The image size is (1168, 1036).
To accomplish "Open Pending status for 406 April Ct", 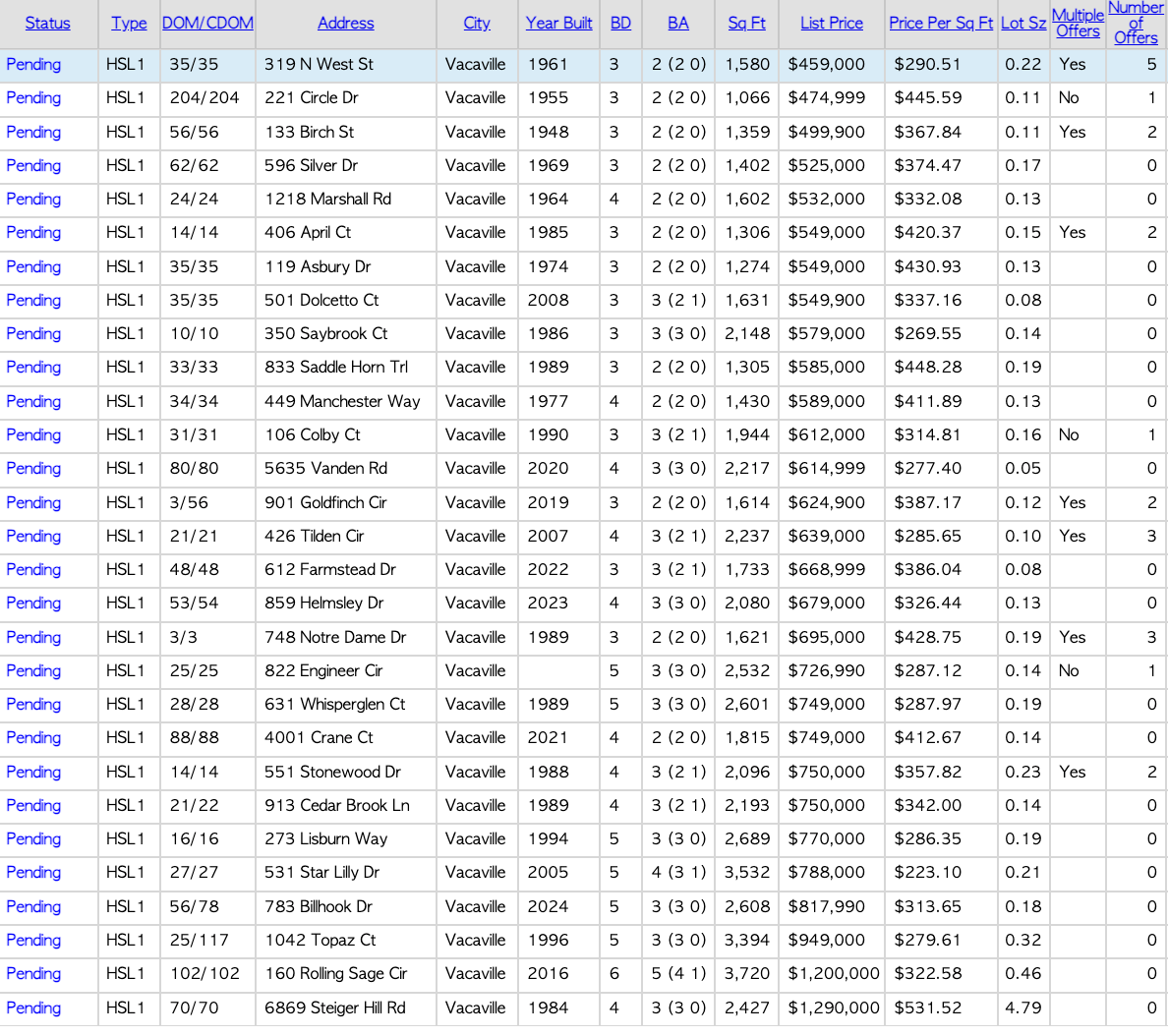I will click(x=33, y=232).
